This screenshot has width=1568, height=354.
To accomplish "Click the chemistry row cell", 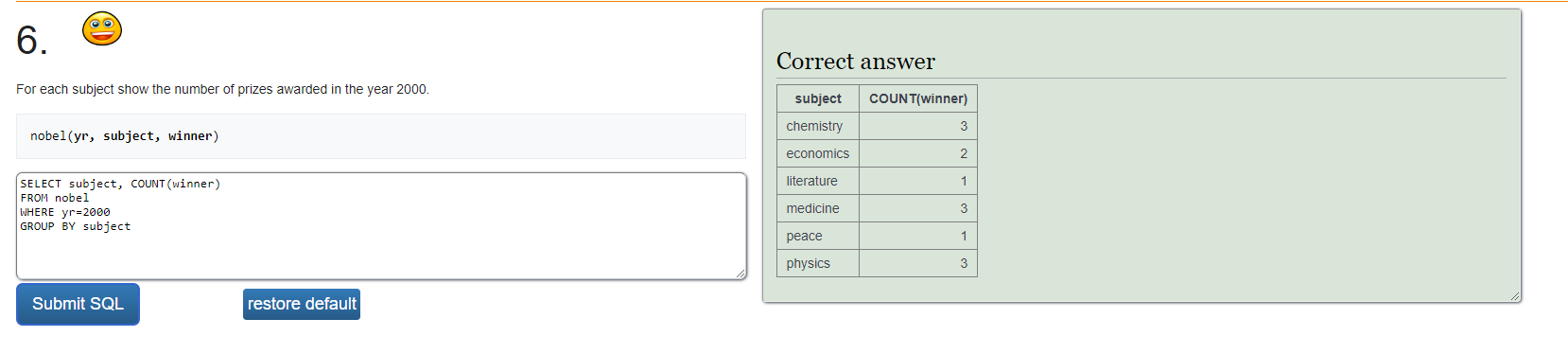I will tap(818, 126).
